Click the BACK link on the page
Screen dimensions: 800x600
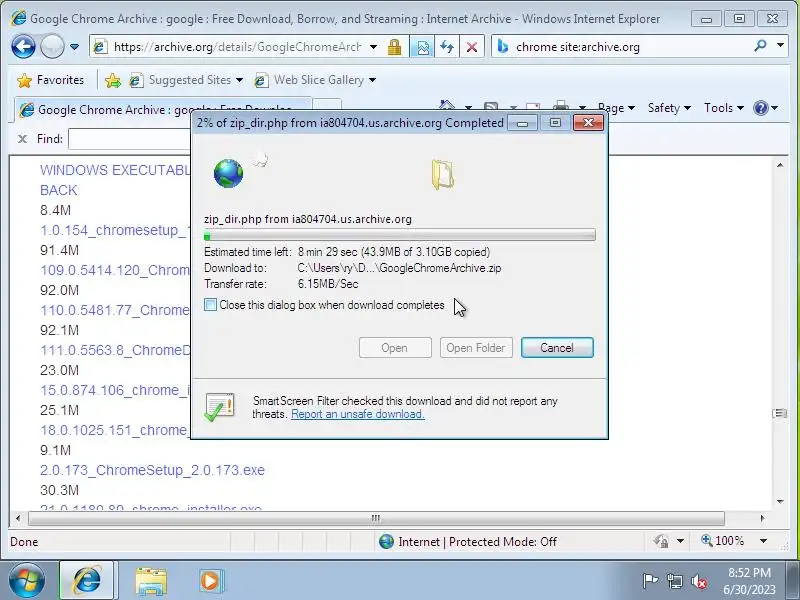click(58, 190)
